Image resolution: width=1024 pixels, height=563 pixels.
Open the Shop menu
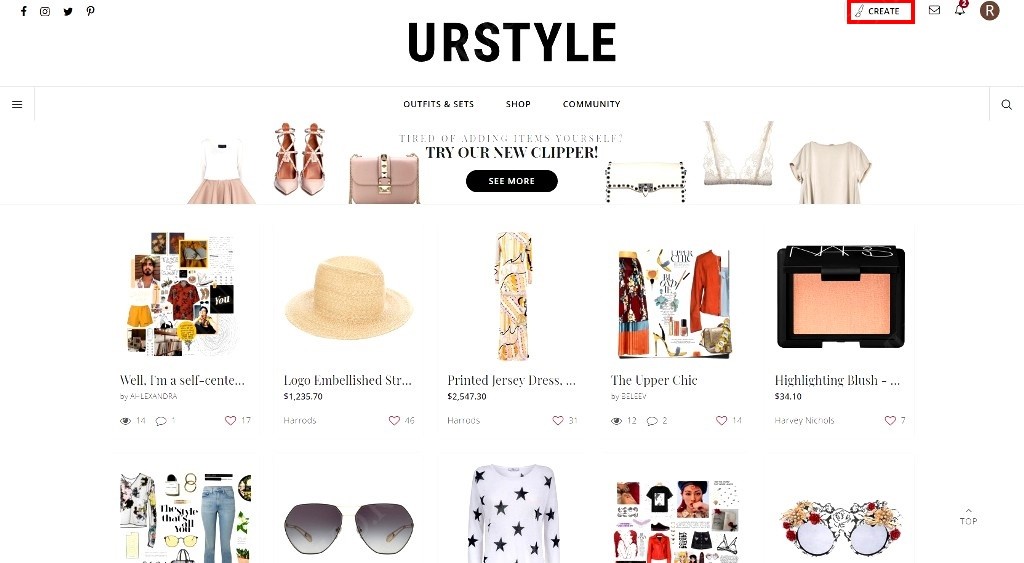coord(518,104)
